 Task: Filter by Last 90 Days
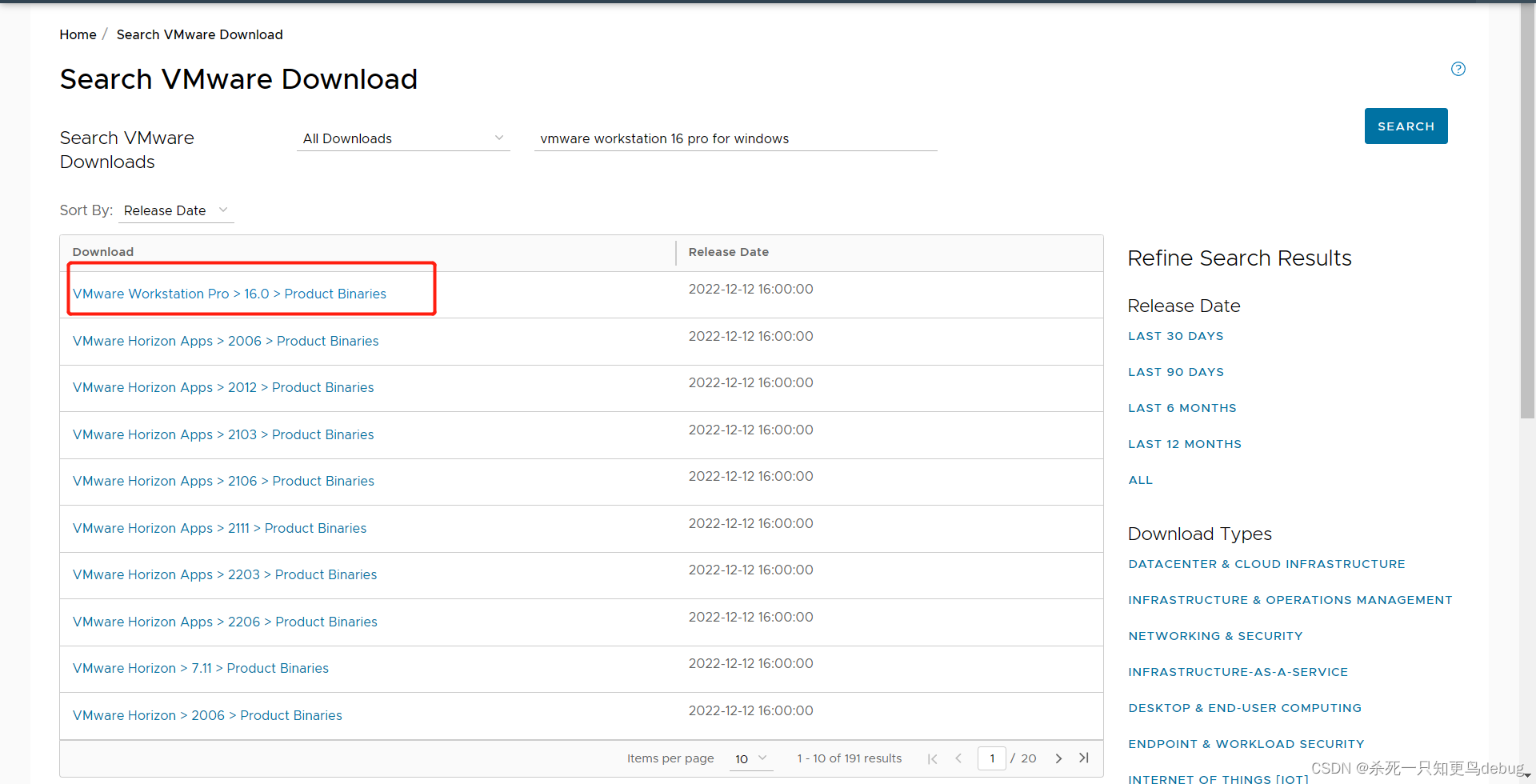click(1175, 372)
